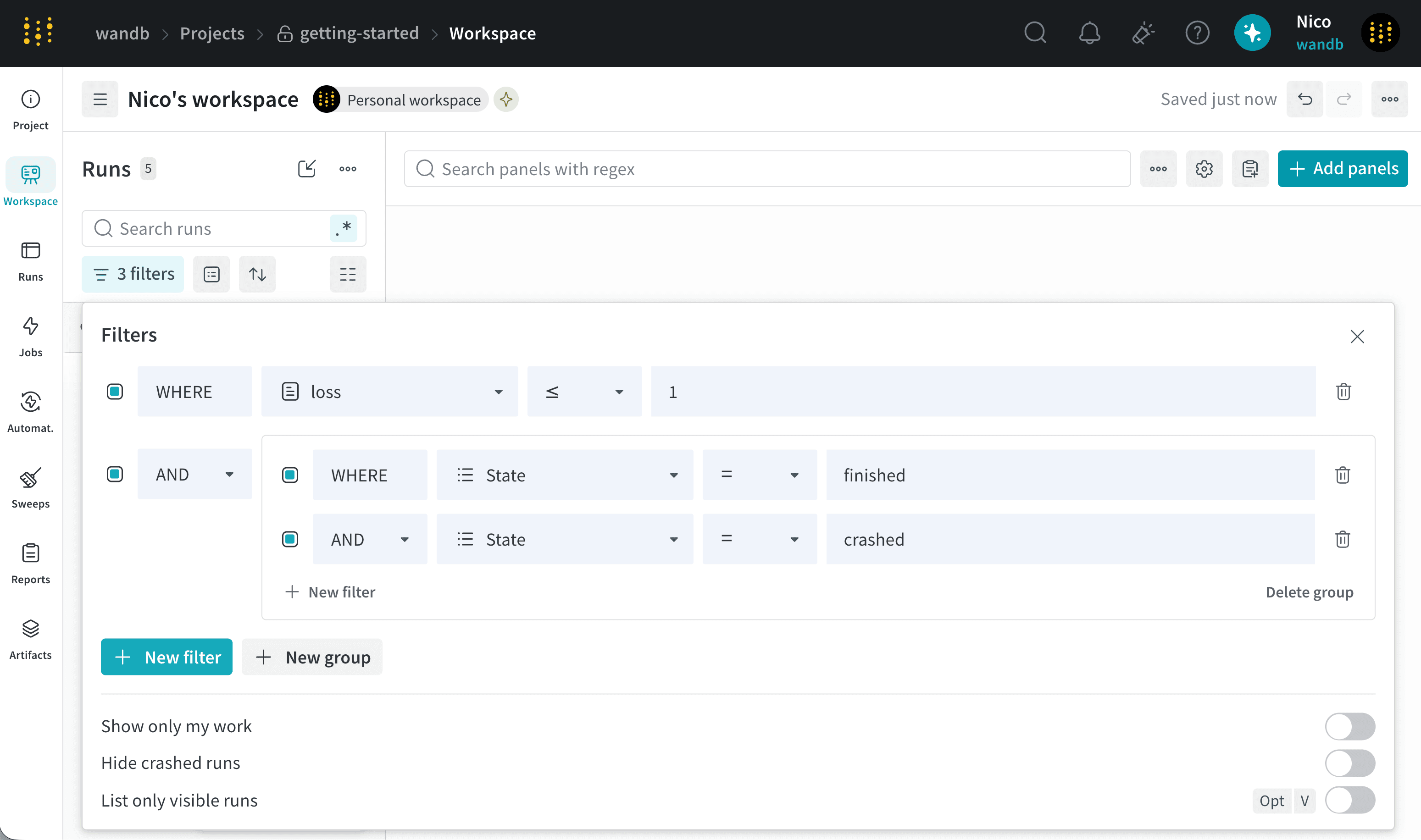Uncheck the AND group checkbox
Screen dimensions: 1421x840
point(115,475)
